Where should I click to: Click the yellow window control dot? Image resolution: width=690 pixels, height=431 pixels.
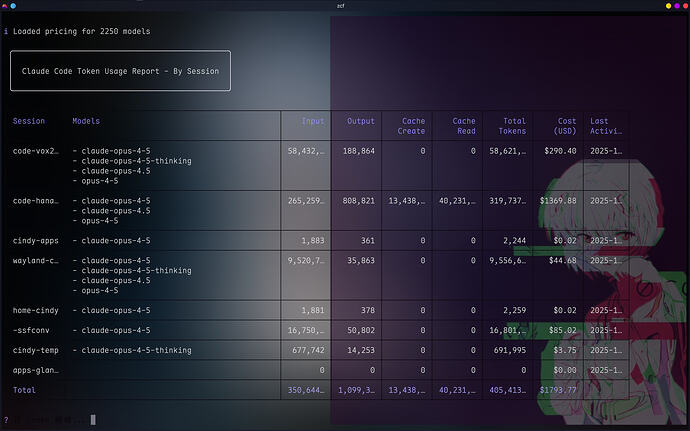coord(668,6)
